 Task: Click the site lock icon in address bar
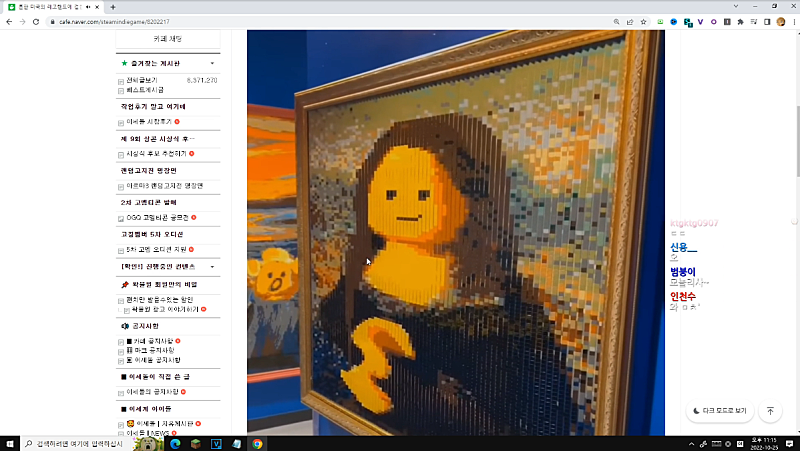pos(52,22)
